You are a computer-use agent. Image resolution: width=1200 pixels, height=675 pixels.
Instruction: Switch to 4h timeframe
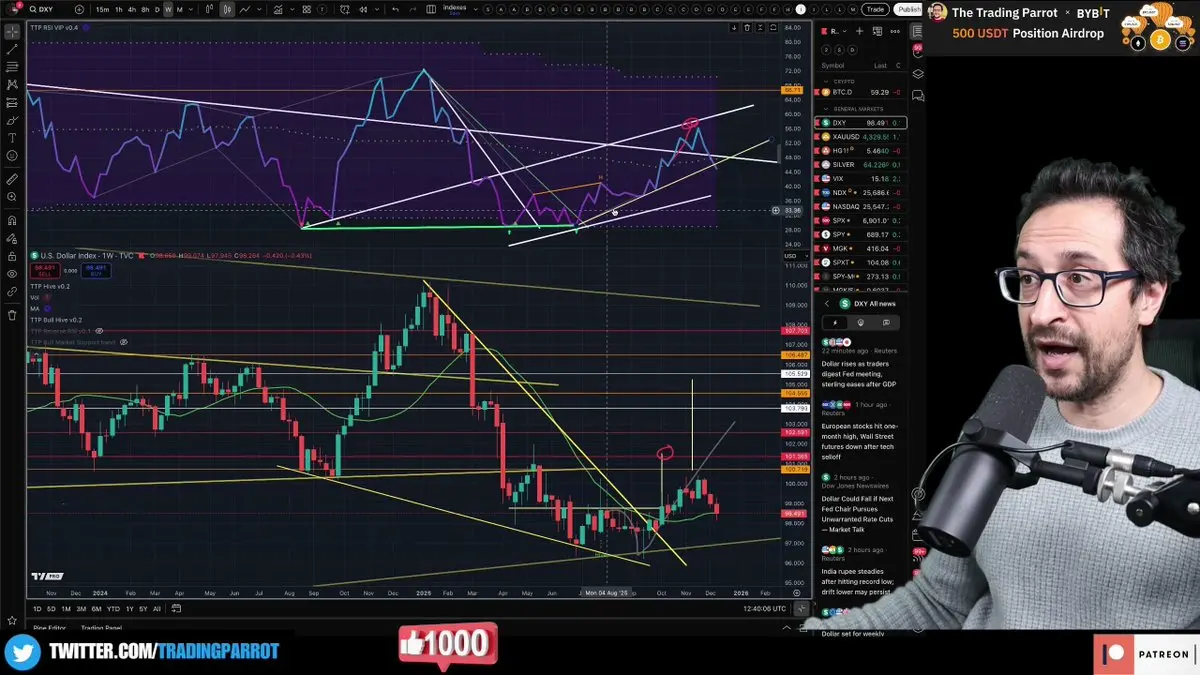coord(133,9)
